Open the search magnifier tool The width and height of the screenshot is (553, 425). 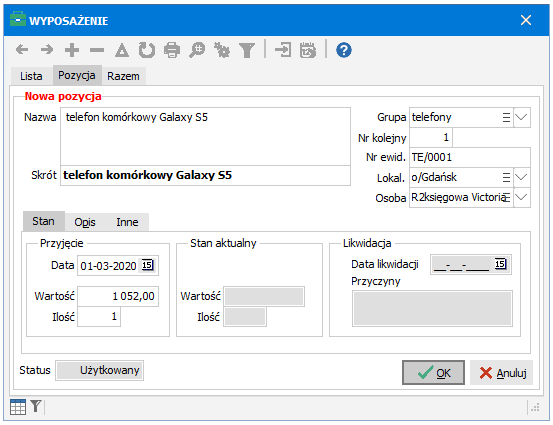[x=197, y=50]
